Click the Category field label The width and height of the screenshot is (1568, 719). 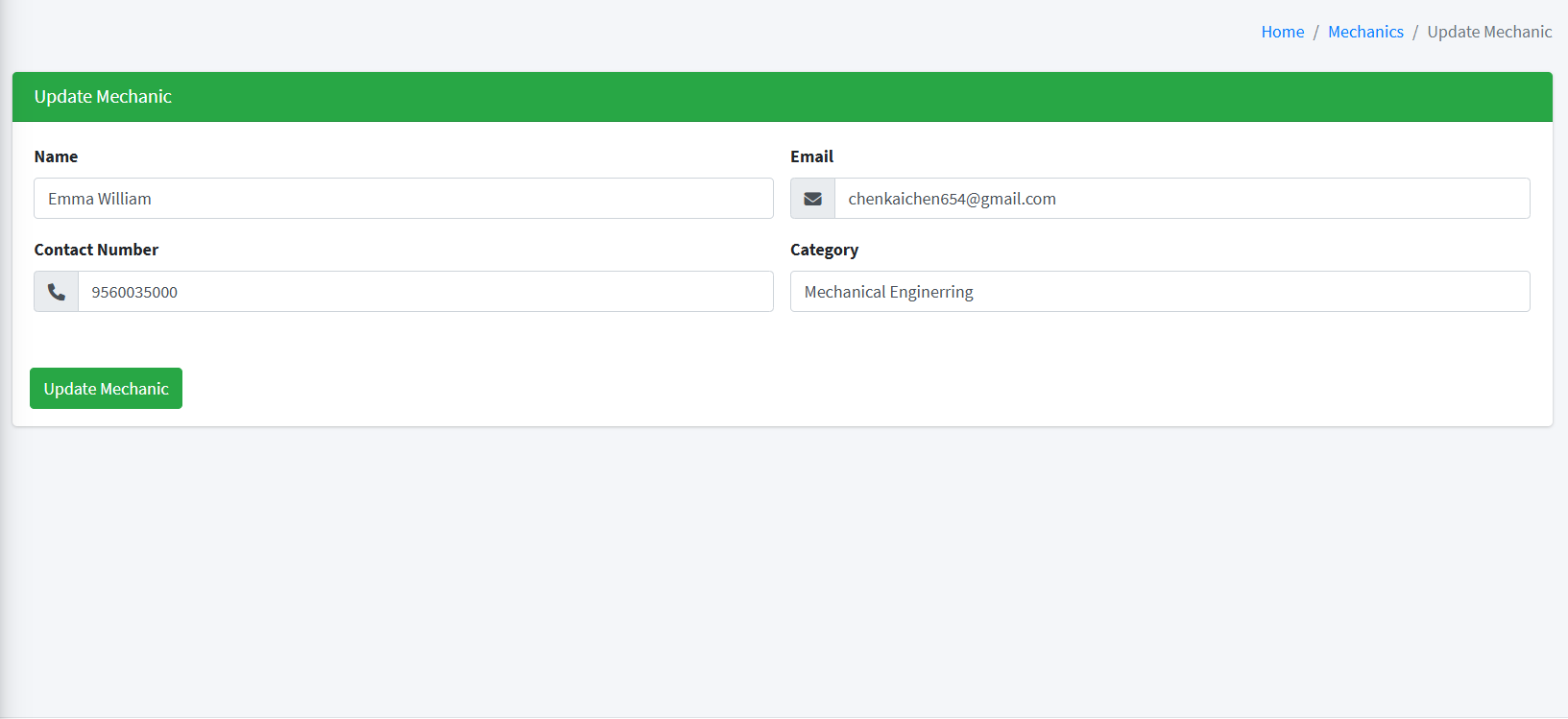coord(824,250)
